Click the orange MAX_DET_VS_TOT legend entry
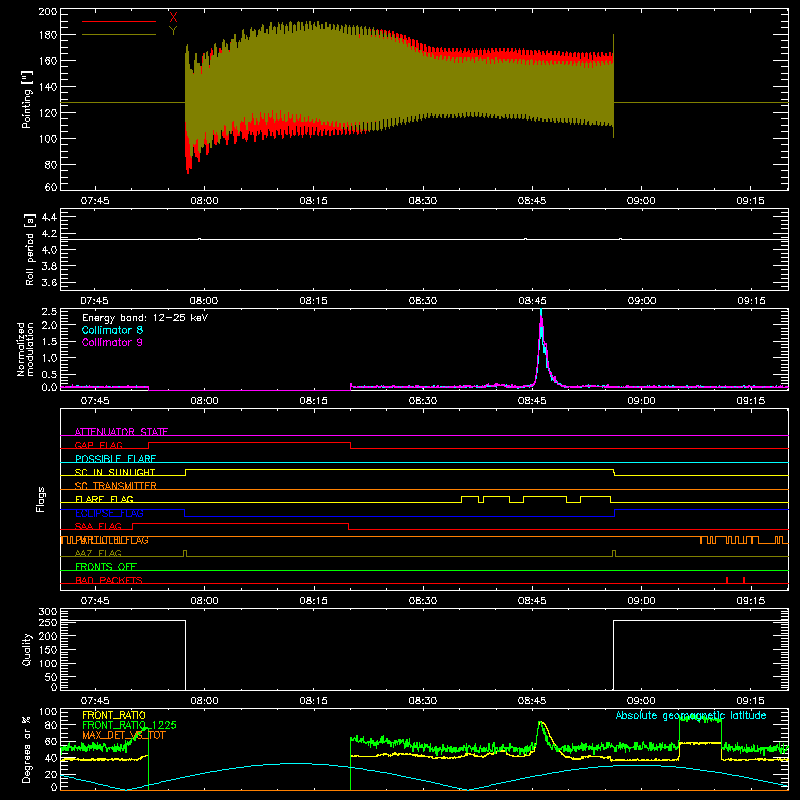Viewport: 800px width, 800px height. (124, 735)
